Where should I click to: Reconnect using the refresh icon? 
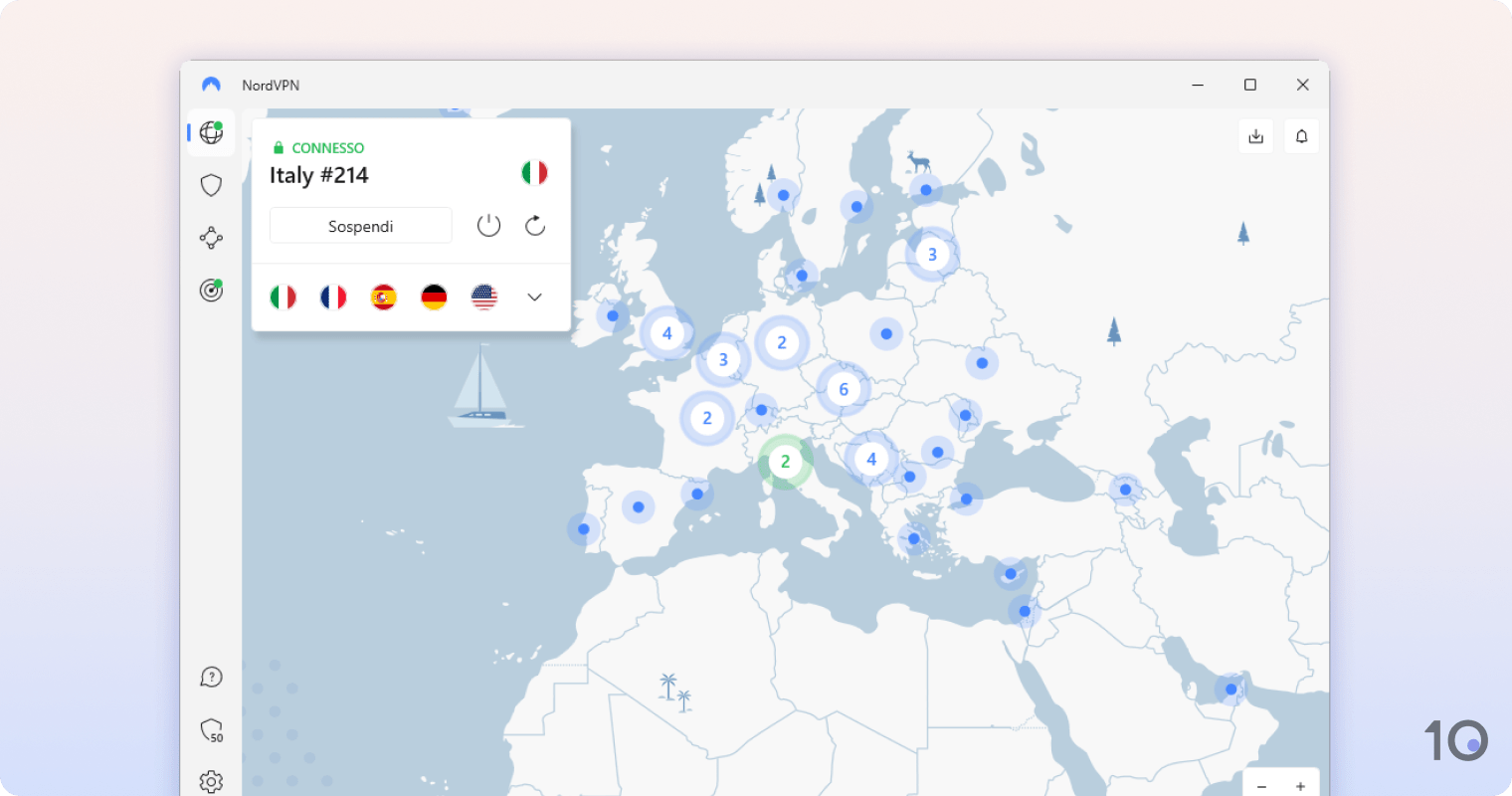(534, 225)
